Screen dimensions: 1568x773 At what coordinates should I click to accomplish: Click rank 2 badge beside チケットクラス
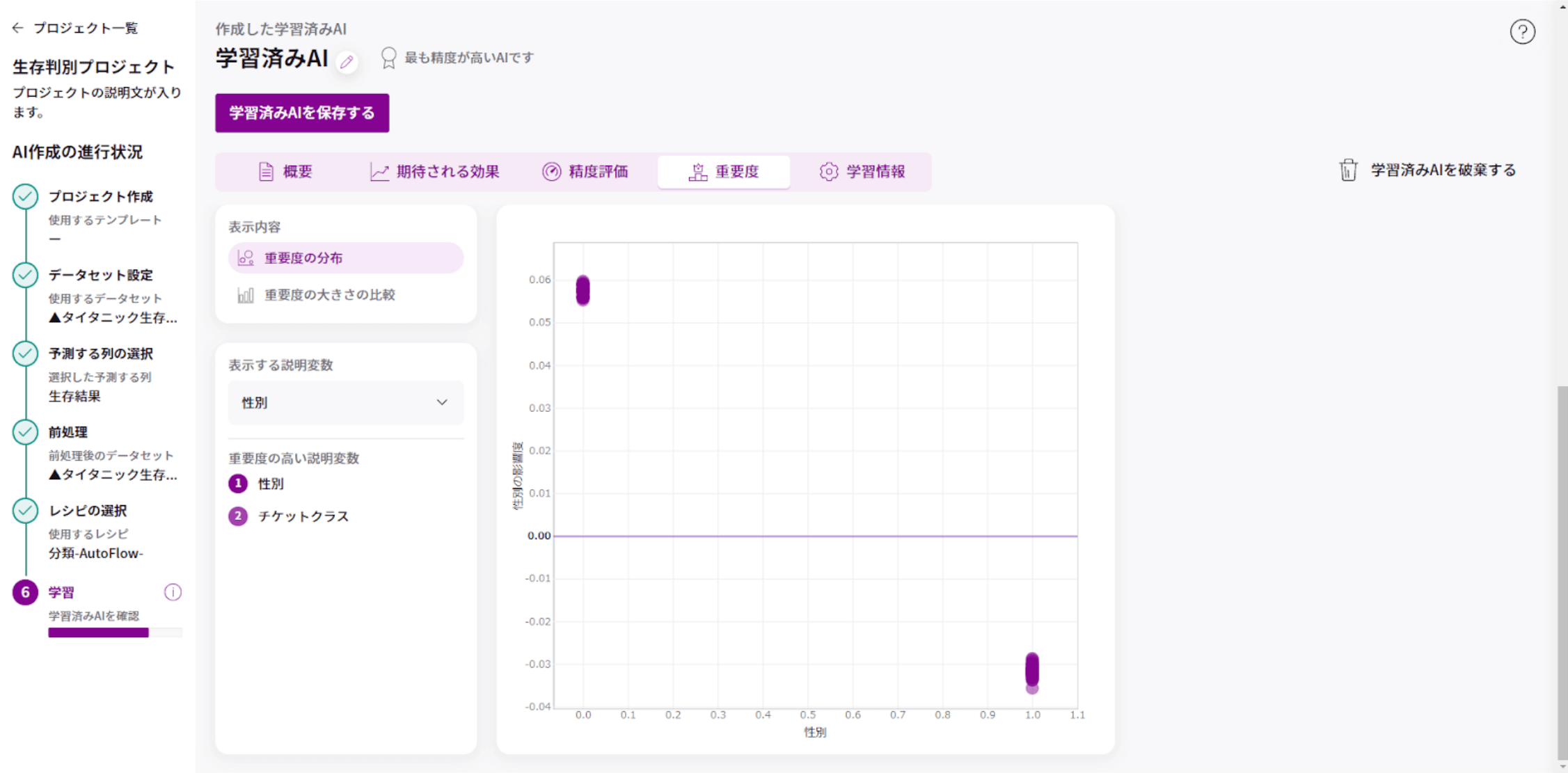click(x=238, y=516)
